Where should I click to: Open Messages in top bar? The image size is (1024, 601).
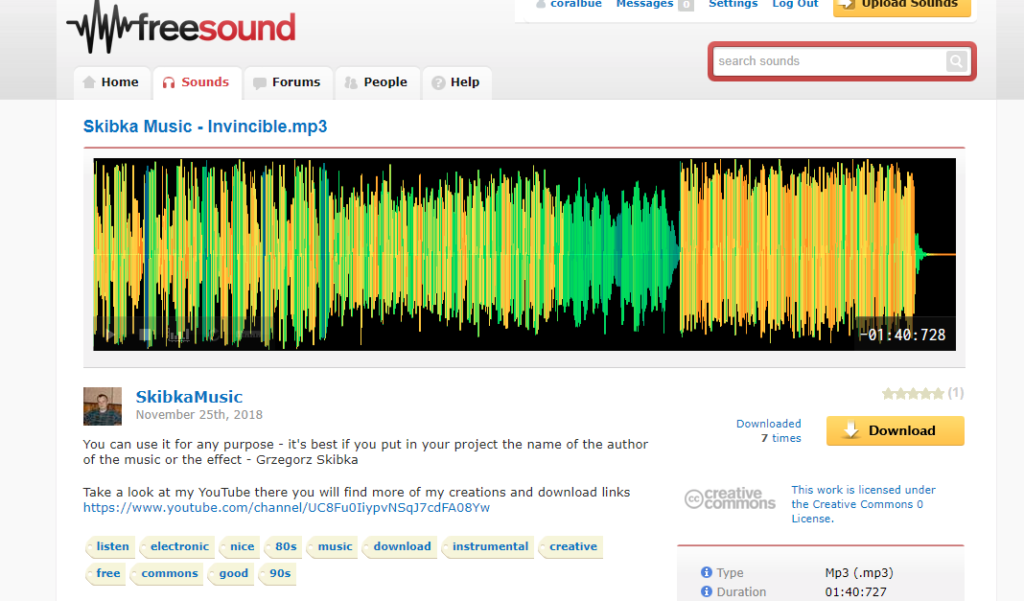[x=644, y=3]
